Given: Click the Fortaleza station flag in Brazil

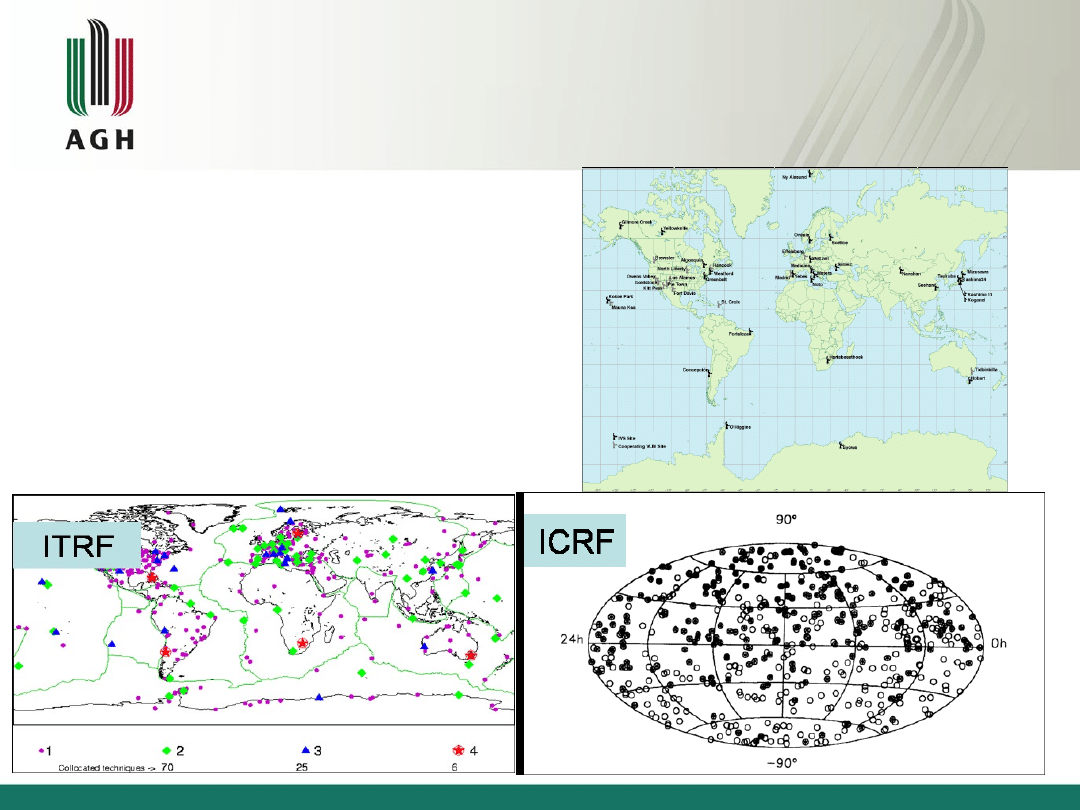Looking at the screenshot, I should pyautogui.click(x=750, y=331).
